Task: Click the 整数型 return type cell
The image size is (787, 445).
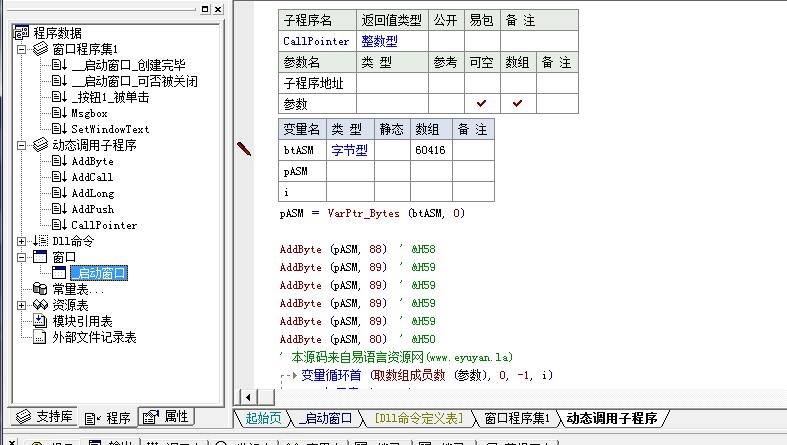Action: coord(392,41)
